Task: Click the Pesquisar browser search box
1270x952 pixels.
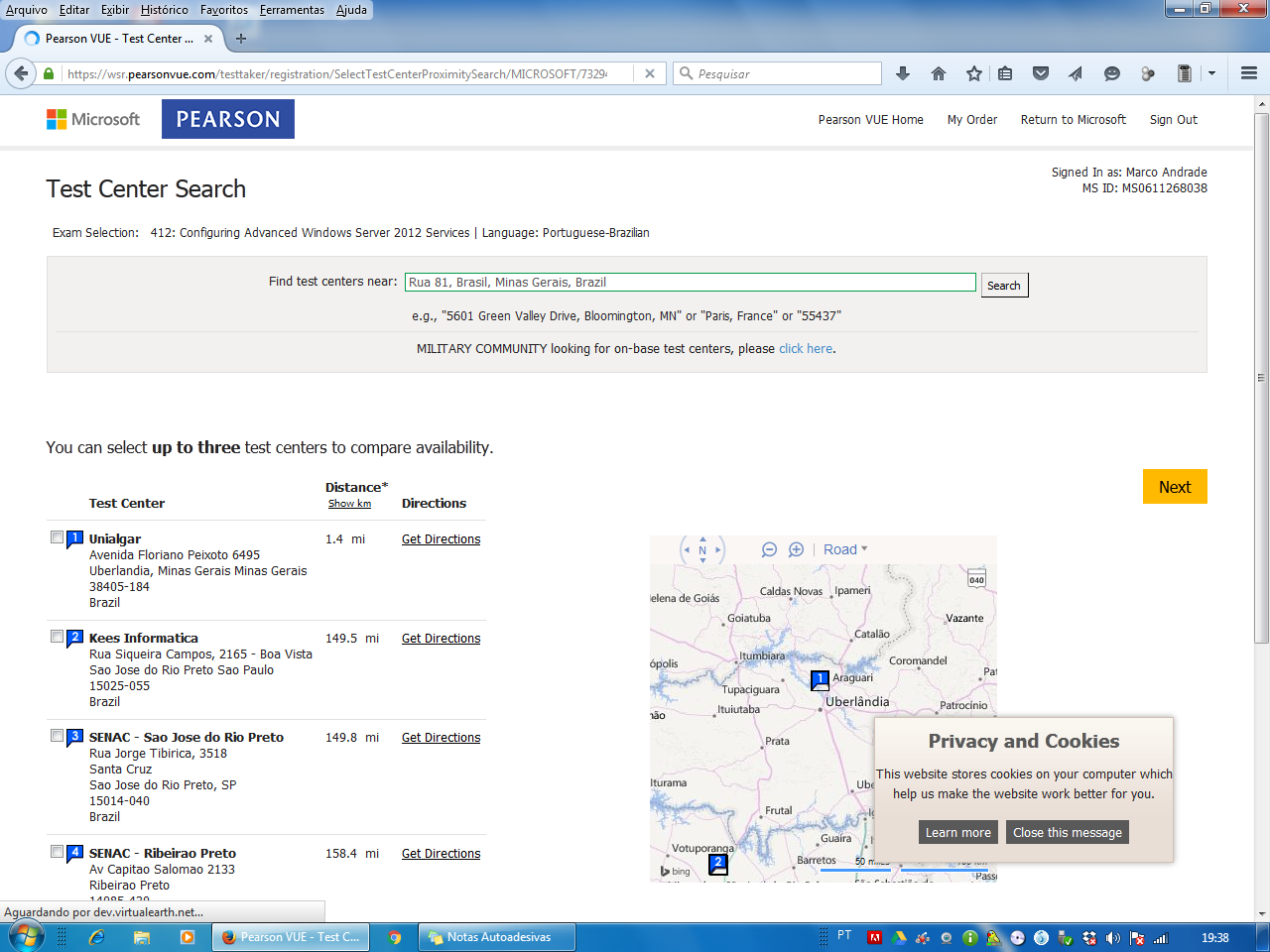Action: pos(778,73)
